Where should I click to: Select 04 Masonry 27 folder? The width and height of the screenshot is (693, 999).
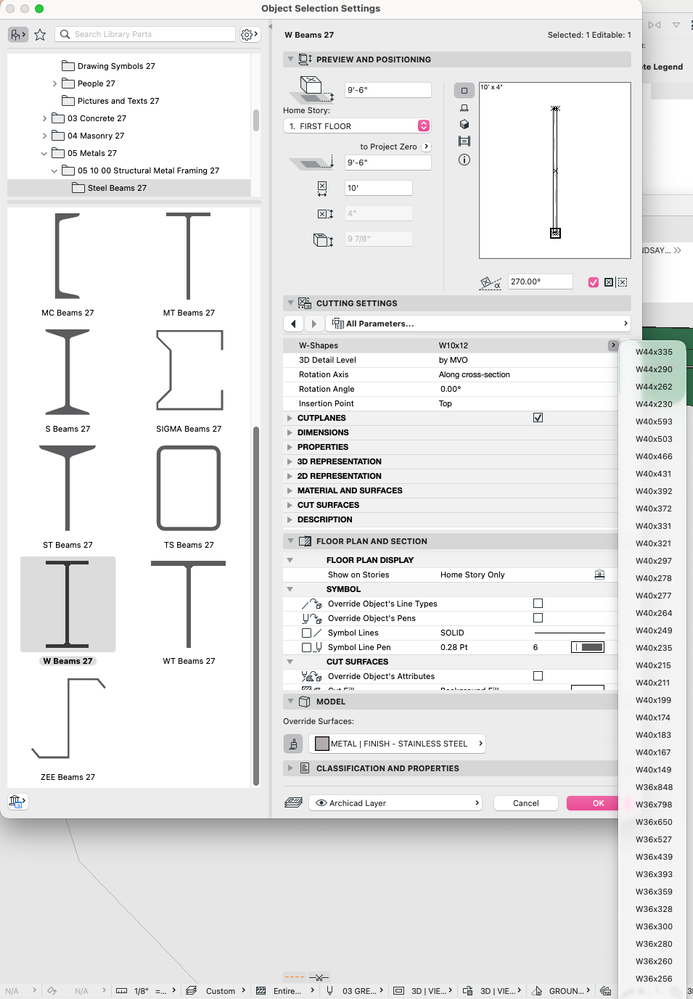click(x=96, y=136)
